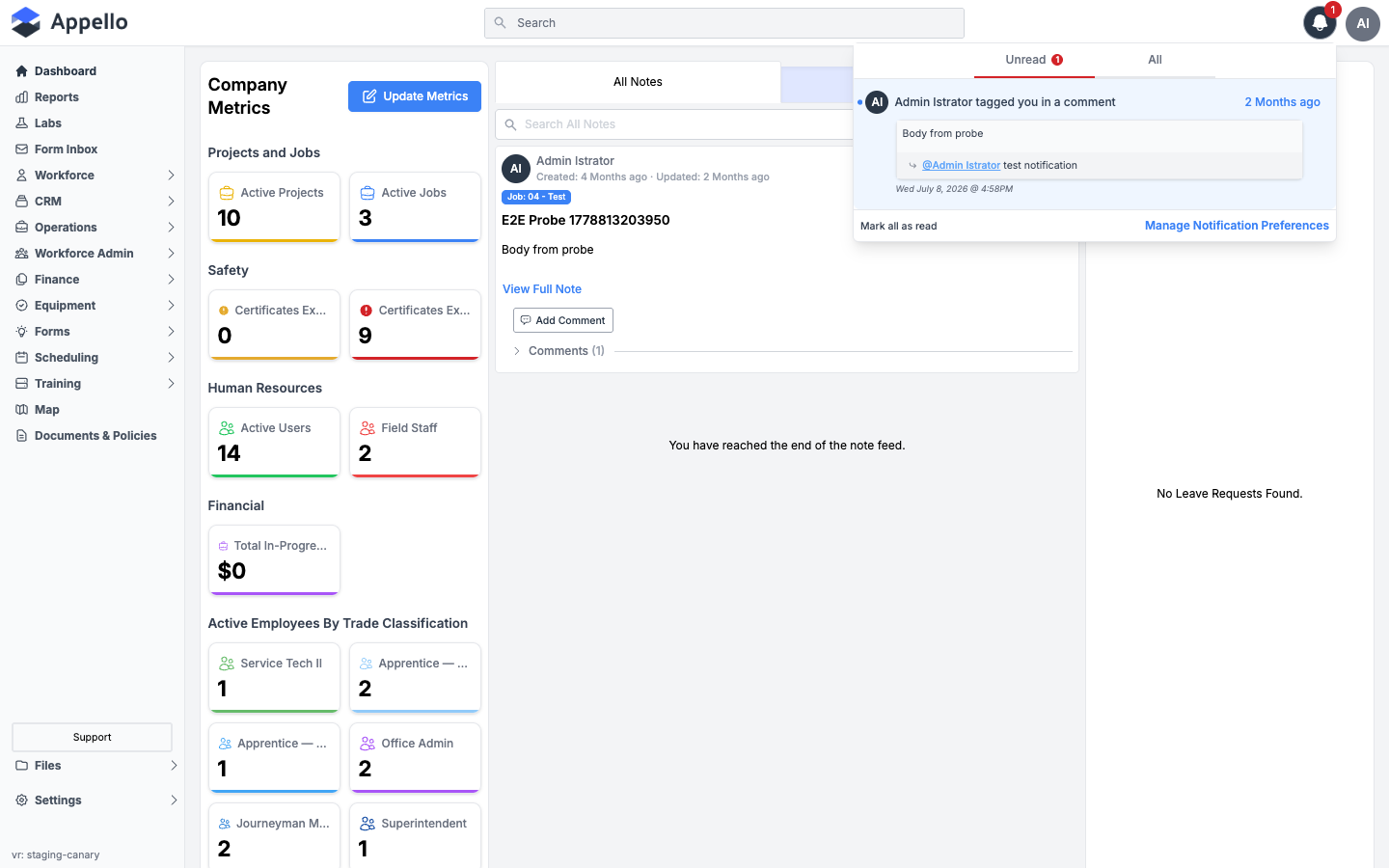Click the Add Comment button
Image resolution: width=1389 pixels, height=868 pixels.
(x=563, y=320)
